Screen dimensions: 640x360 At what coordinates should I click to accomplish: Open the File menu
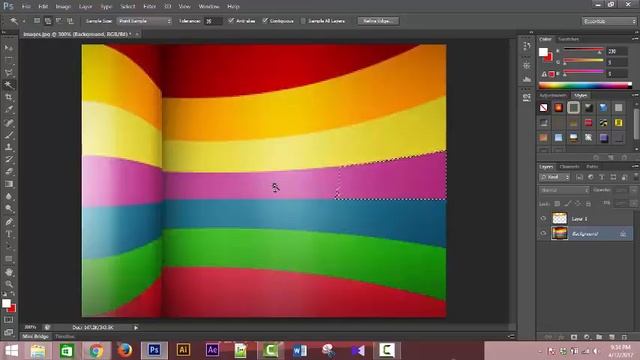coord(26,7)
